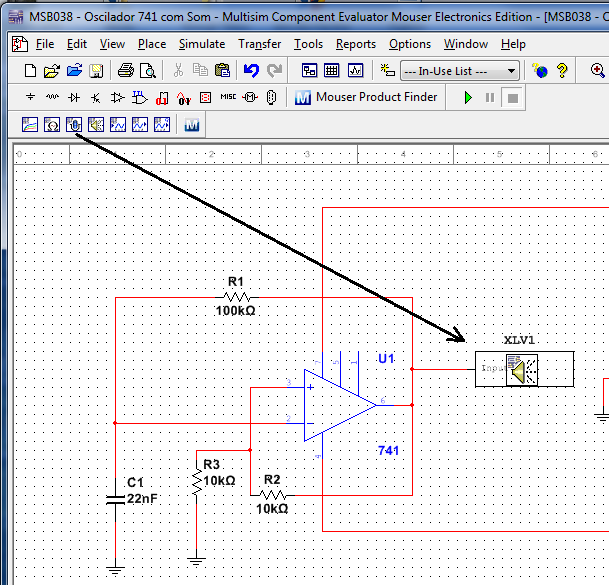Click the Mouser M icon in the instruments toolbar
Viewport: 609px width, 585px height.
click(x=192, y=125)
